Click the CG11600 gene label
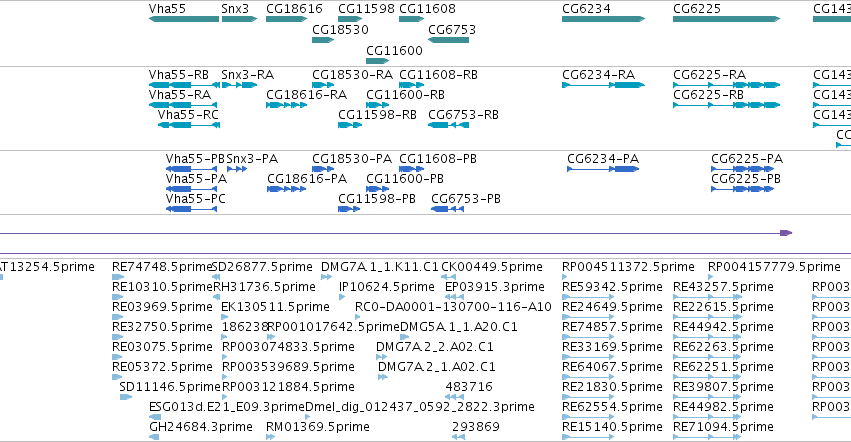Image resolution: width=851 pixels, height=442 pixels. pyautogui.click(x=394, y=50)
